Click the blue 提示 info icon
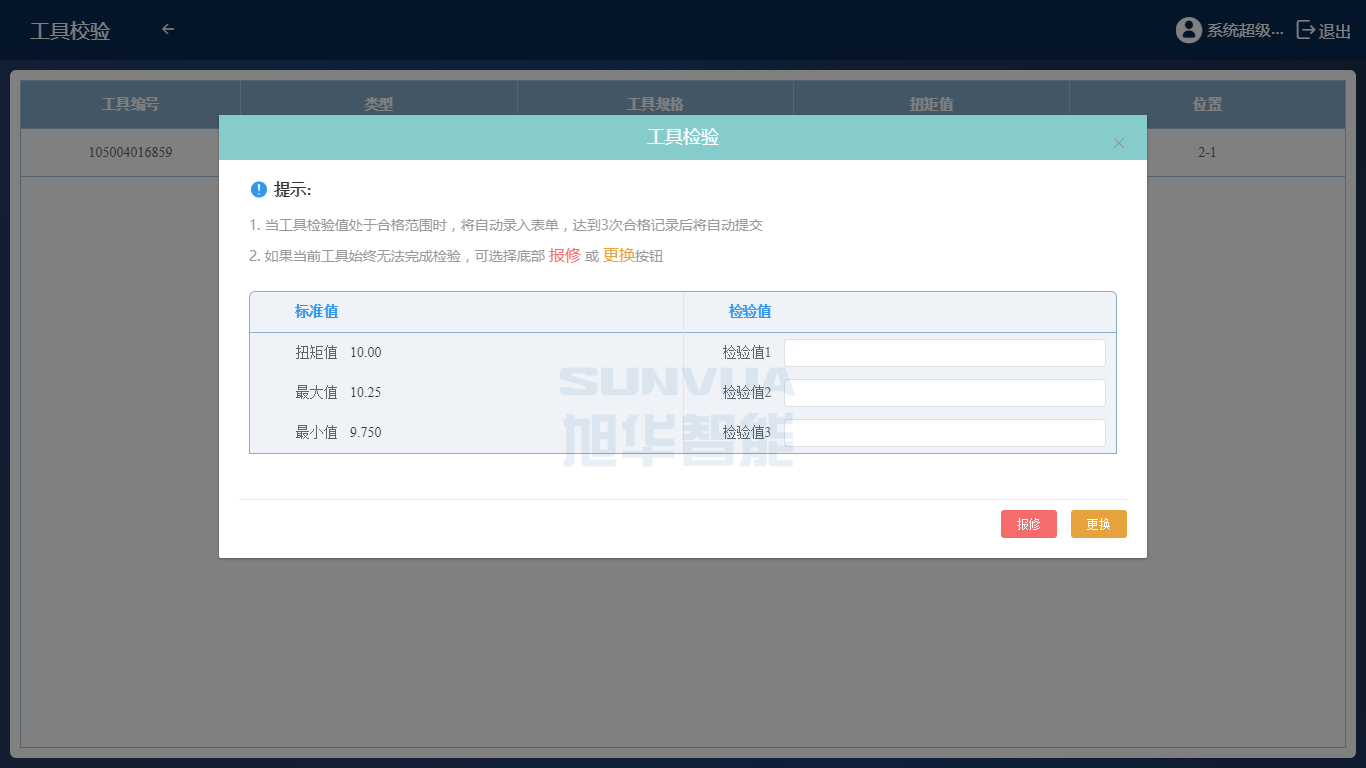 point(258,189)
